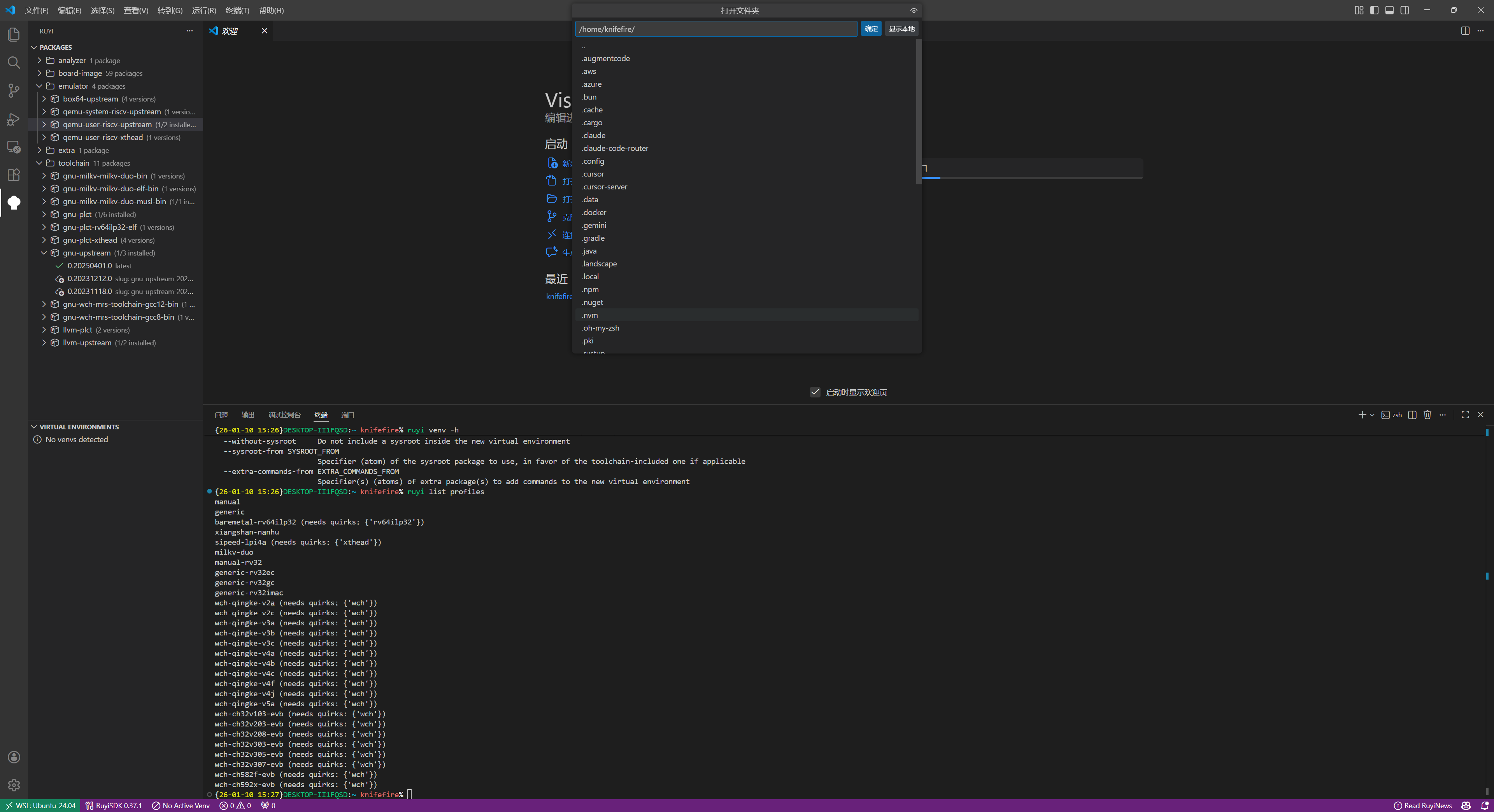
Task: Switch to the 输出 panel tab
Action: tap(248, 415)
